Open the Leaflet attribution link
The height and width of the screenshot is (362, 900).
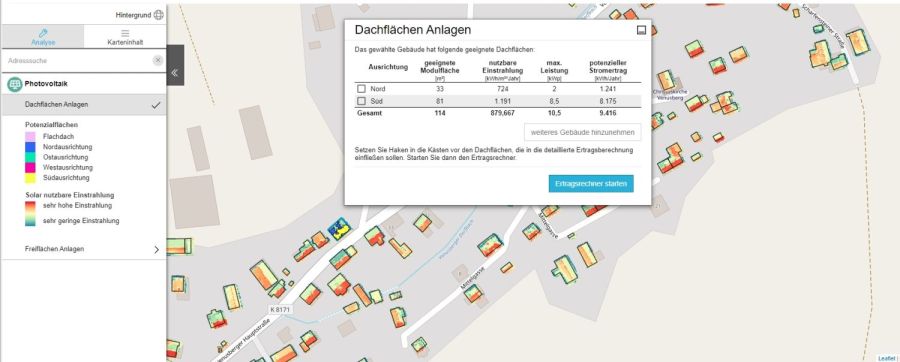tap(887, 359)
